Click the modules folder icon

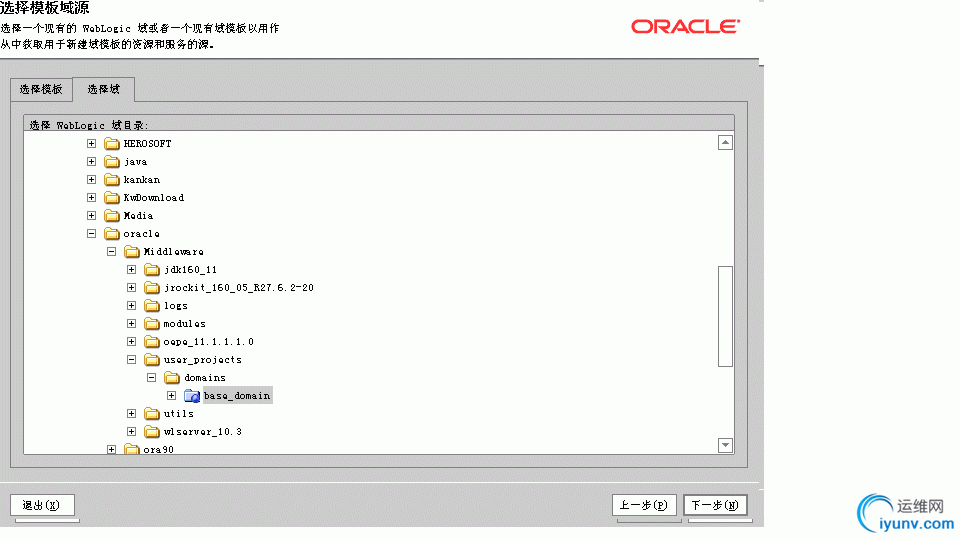coord(152,324)
